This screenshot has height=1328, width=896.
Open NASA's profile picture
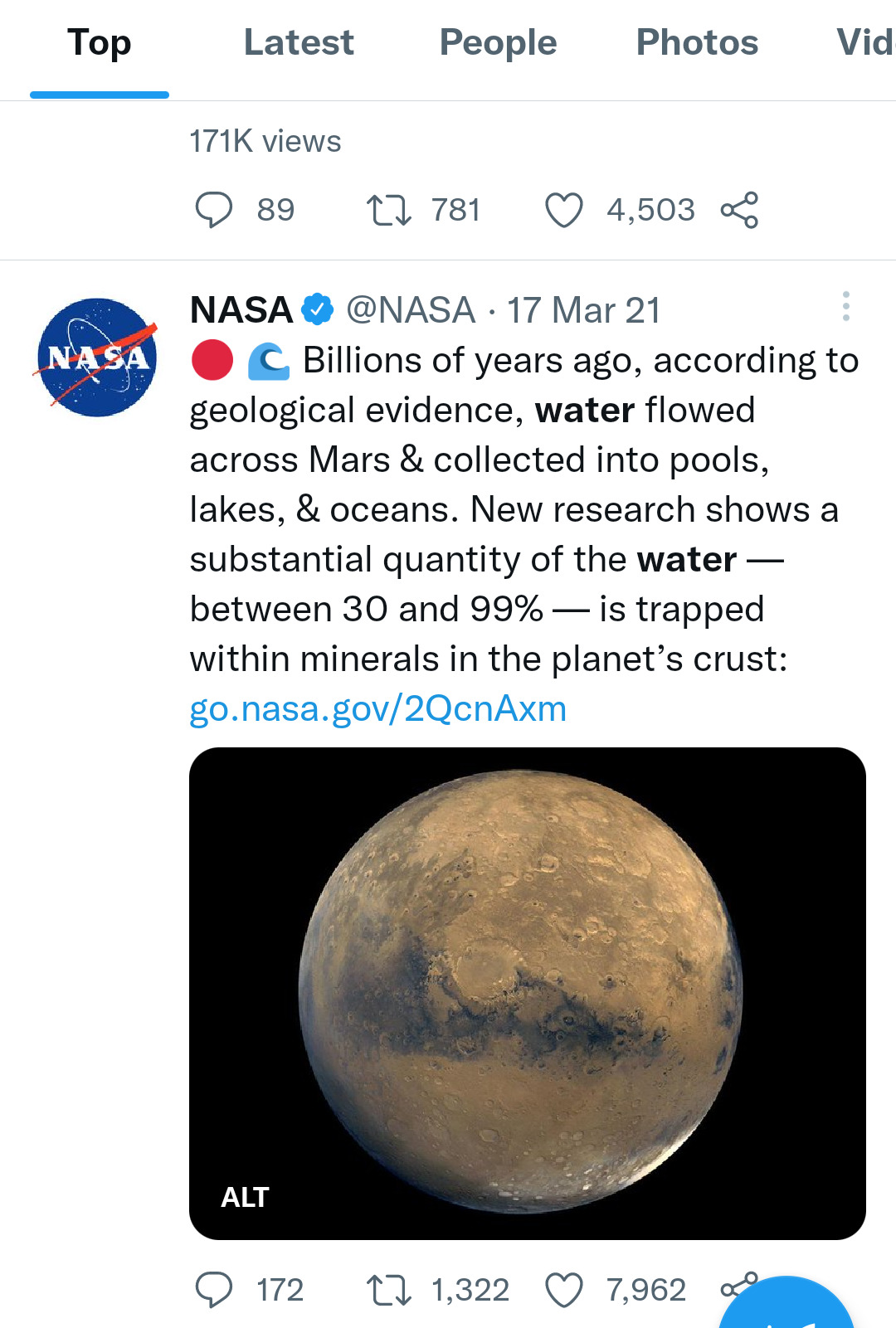[x=97, y=358]
